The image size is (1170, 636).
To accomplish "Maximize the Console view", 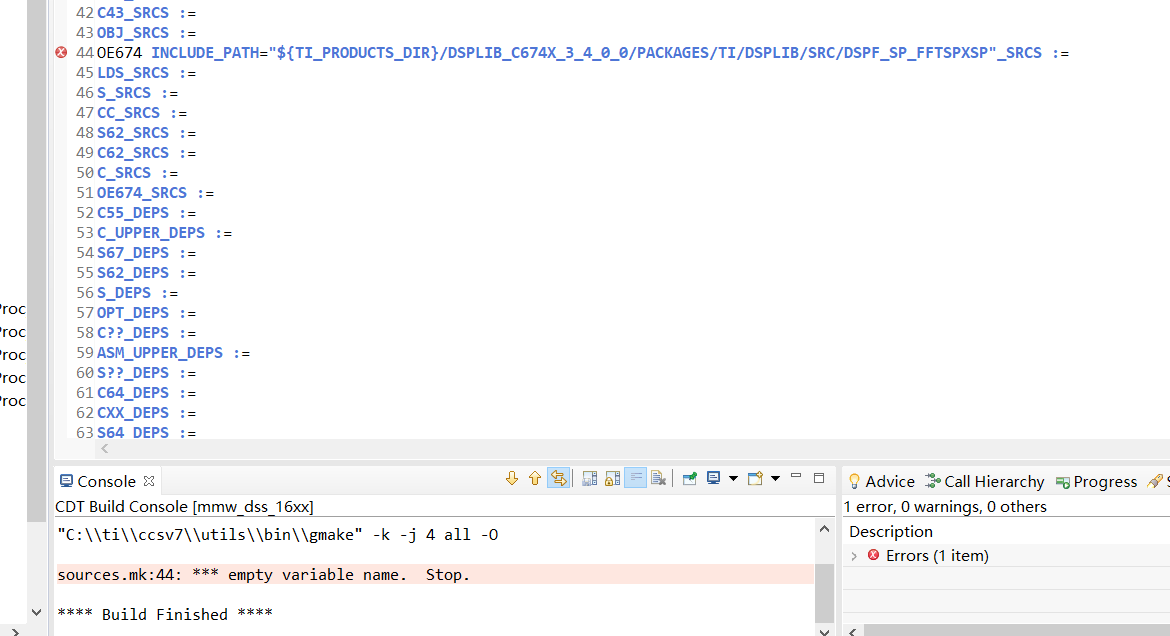I will [819, 478].
